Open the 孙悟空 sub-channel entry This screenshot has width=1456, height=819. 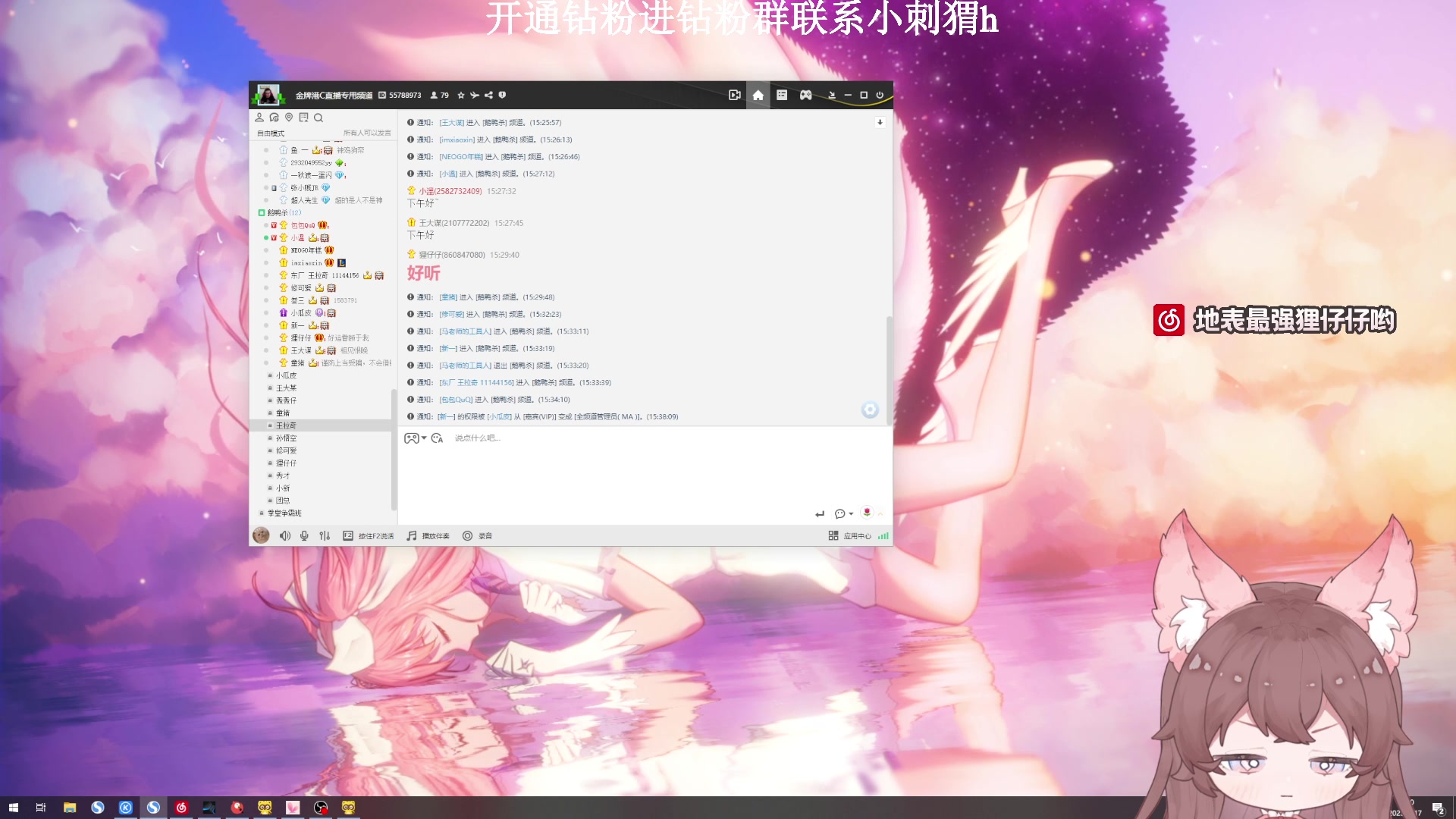(286, 438)
